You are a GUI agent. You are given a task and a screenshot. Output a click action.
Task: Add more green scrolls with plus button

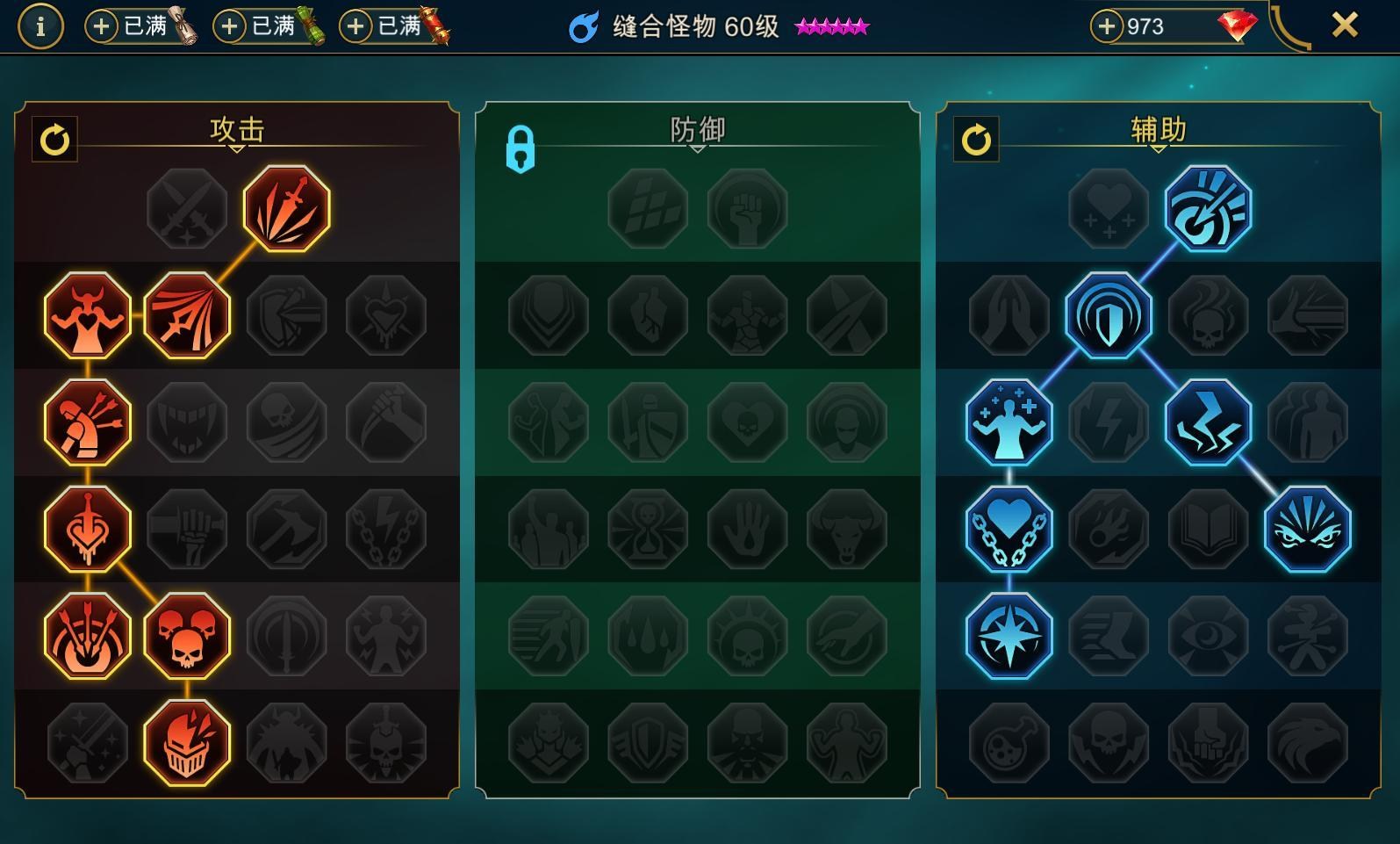(x=229, y=26)
